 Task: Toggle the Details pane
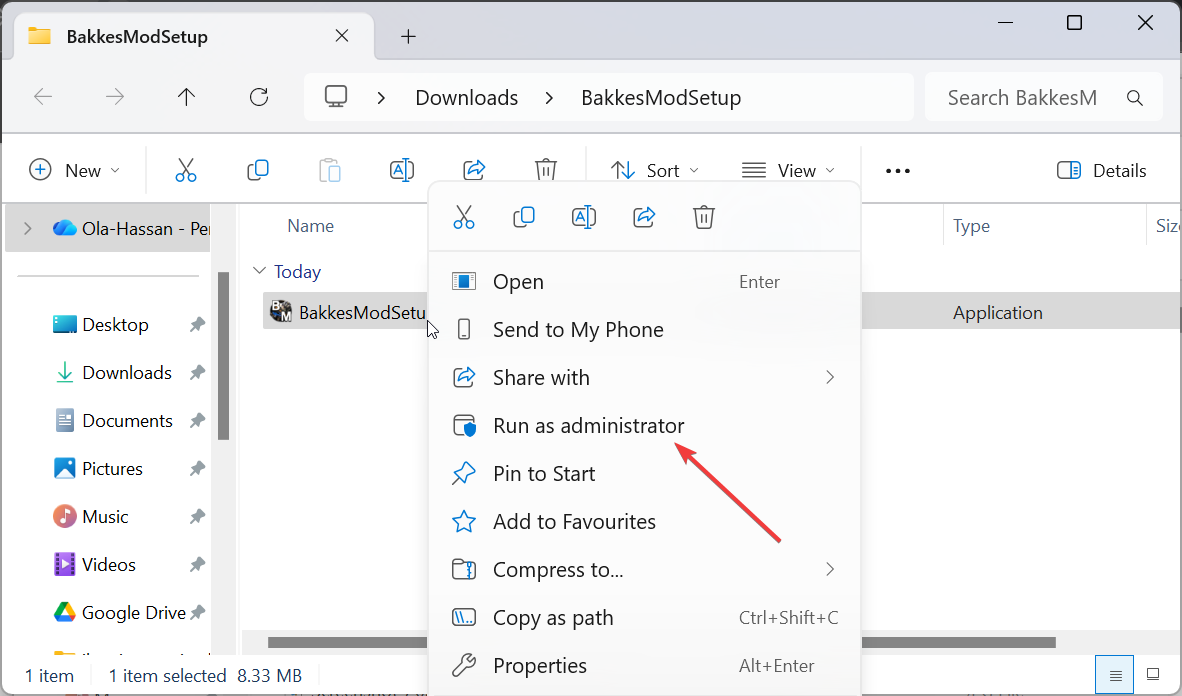(1101, 170)
